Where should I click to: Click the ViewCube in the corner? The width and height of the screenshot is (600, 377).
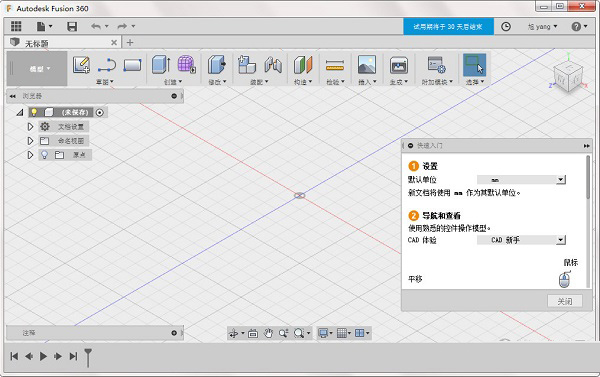pyautogui.click(x=568, y=77)
